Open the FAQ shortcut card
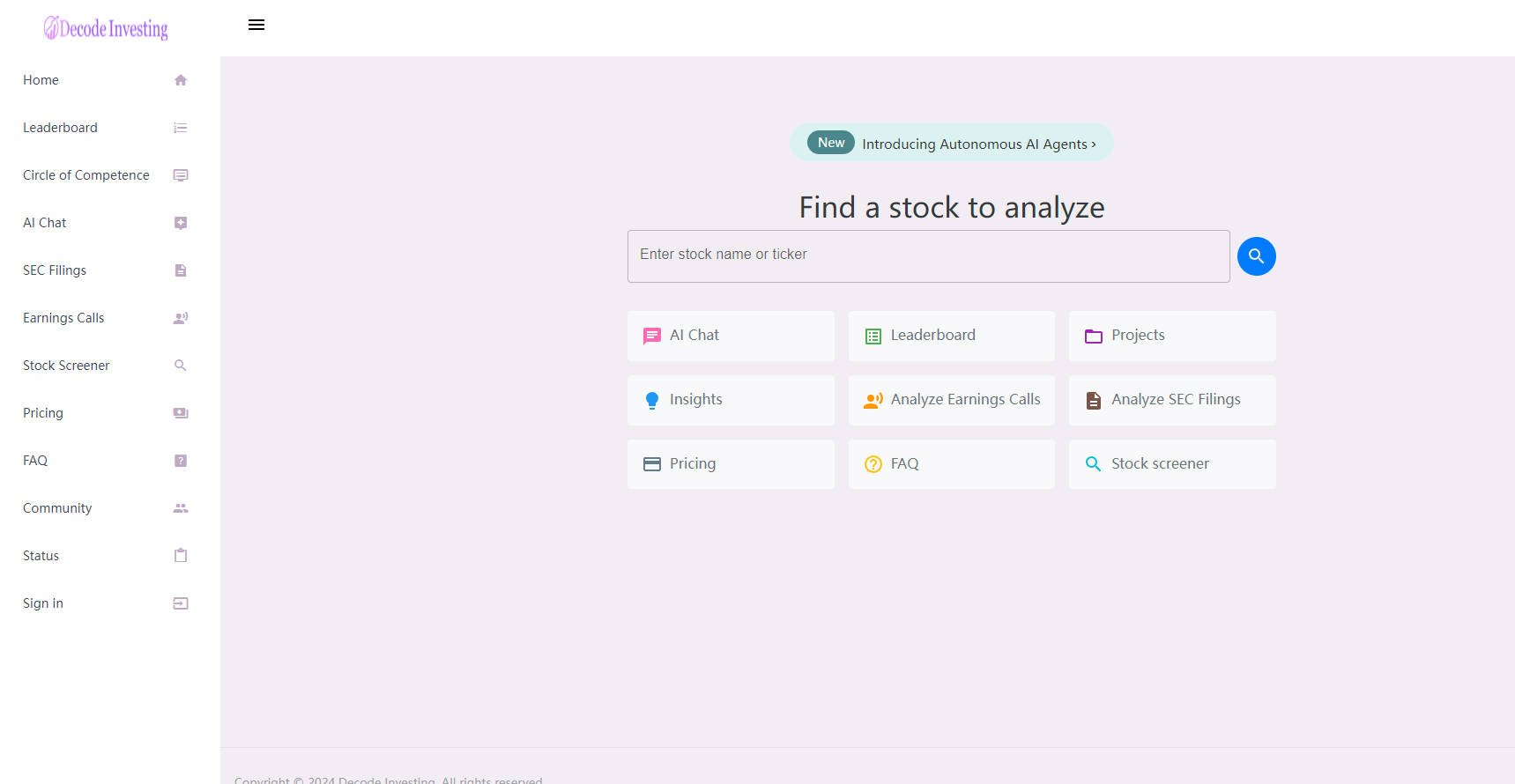The height and width of the screenshot is (784, 1515). (x=952, y=464)
